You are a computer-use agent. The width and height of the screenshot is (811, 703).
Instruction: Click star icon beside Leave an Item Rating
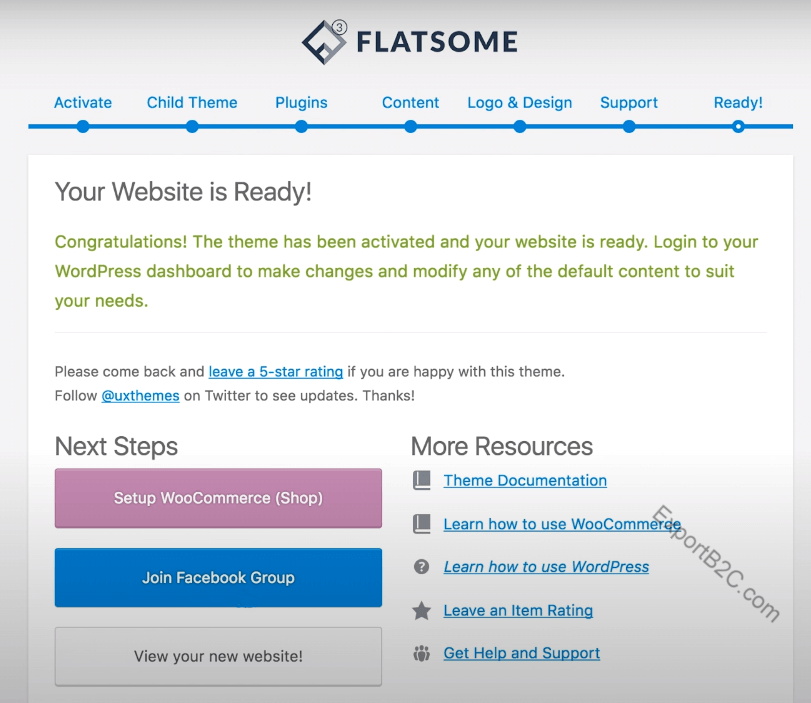point(422,610)
